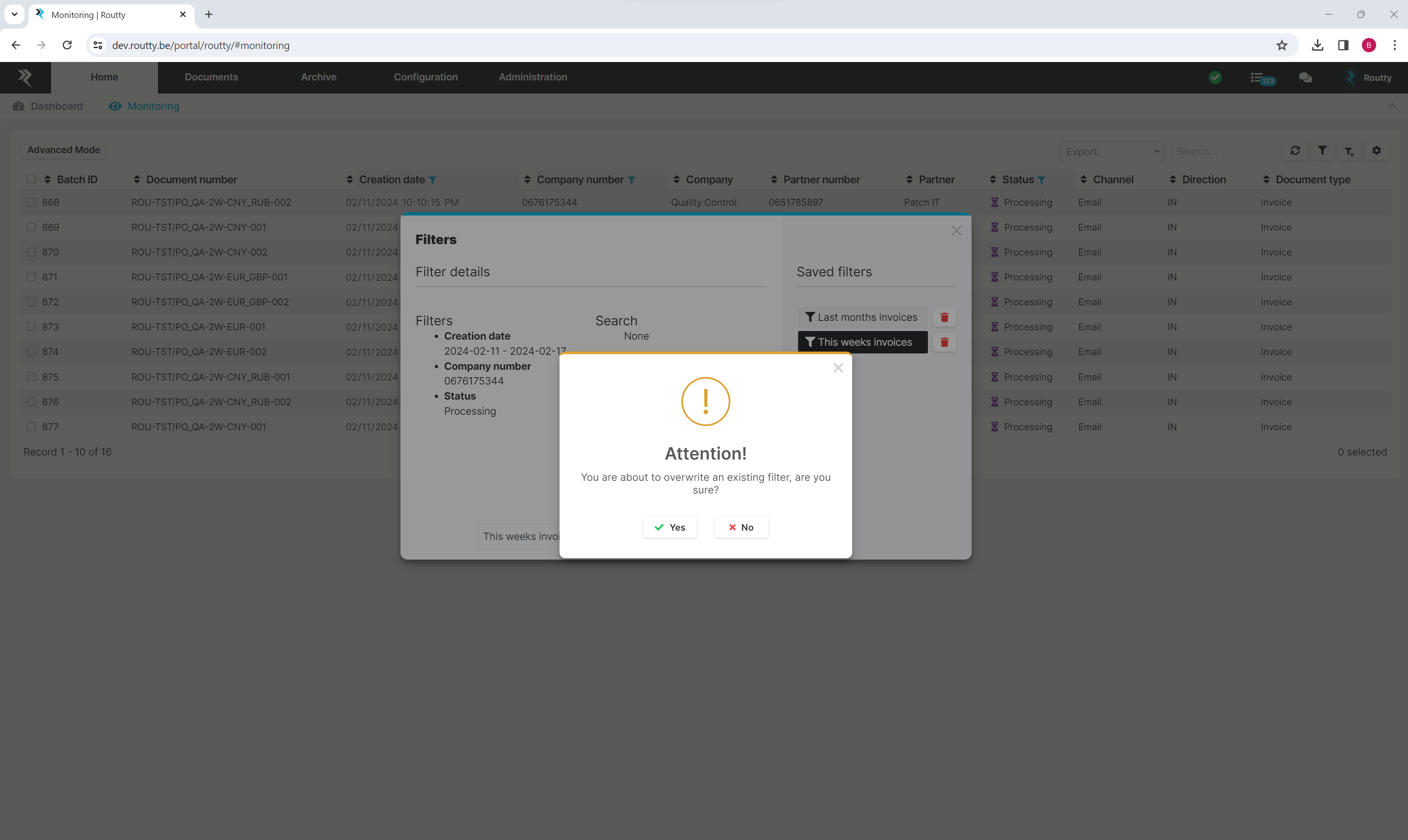Open grid settings gear icon
The image size is (1408, 840).
[x=1376, y=151]
